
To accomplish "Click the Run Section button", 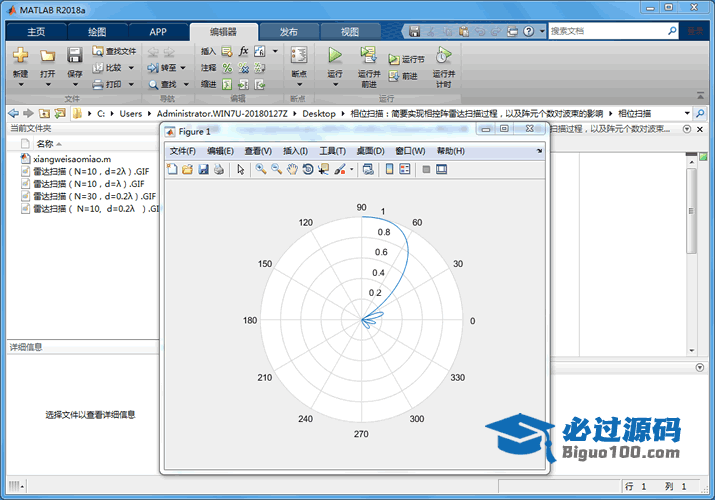I will (407, 59).
